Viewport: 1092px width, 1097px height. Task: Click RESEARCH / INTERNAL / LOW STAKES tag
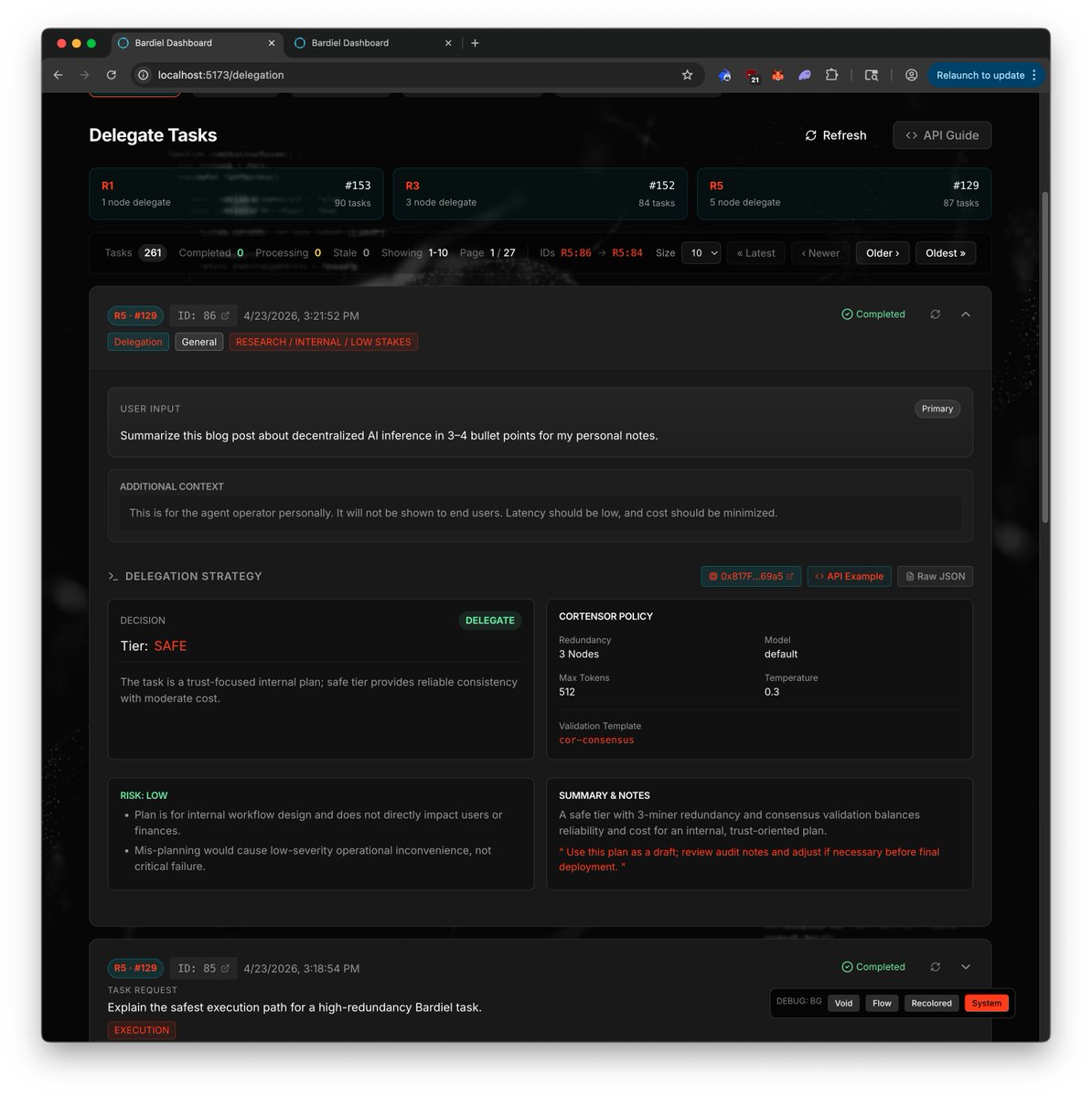tap(324, 342)
